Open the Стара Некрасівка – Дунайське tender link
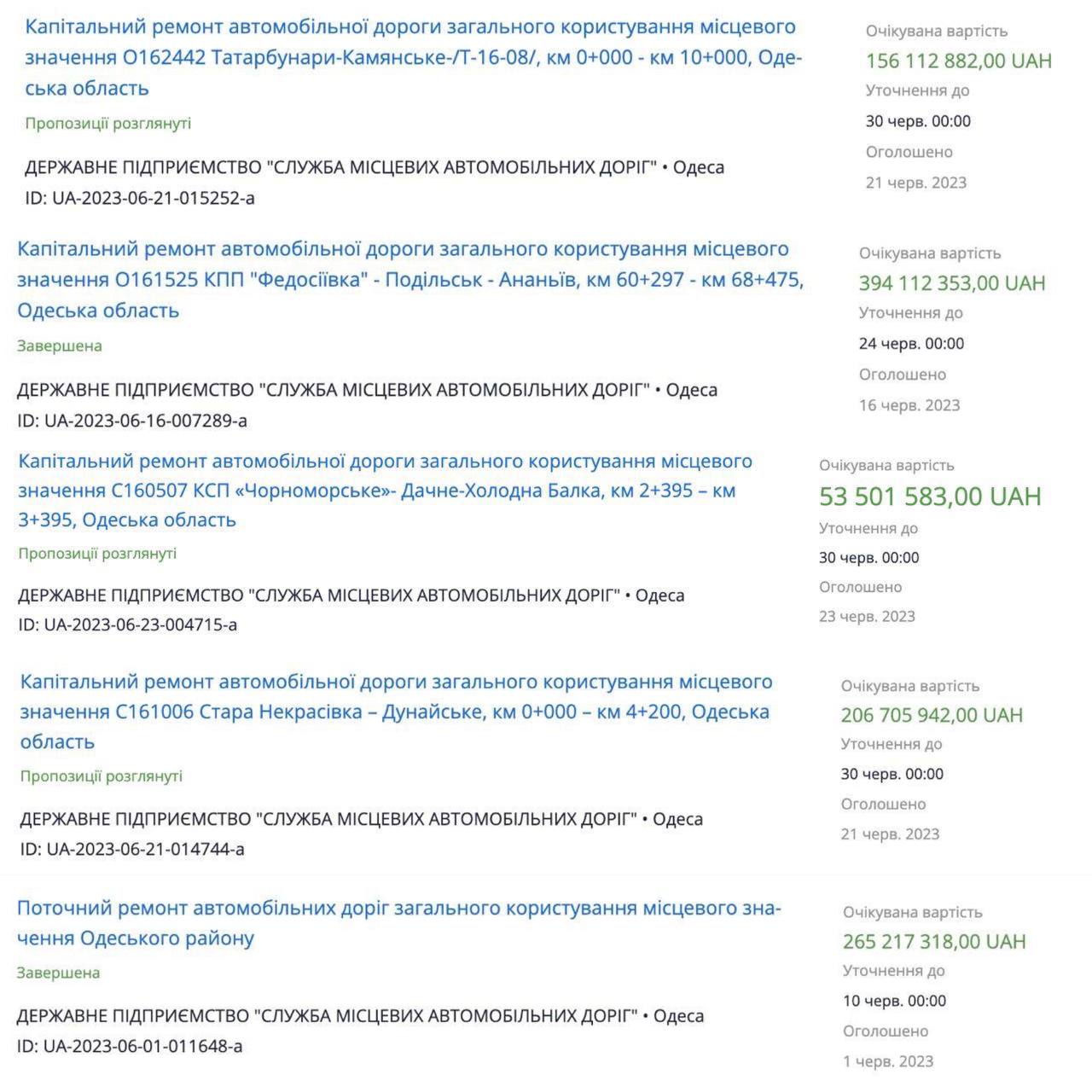This screenshot has width=1092, height=1092. pos(395,711)
